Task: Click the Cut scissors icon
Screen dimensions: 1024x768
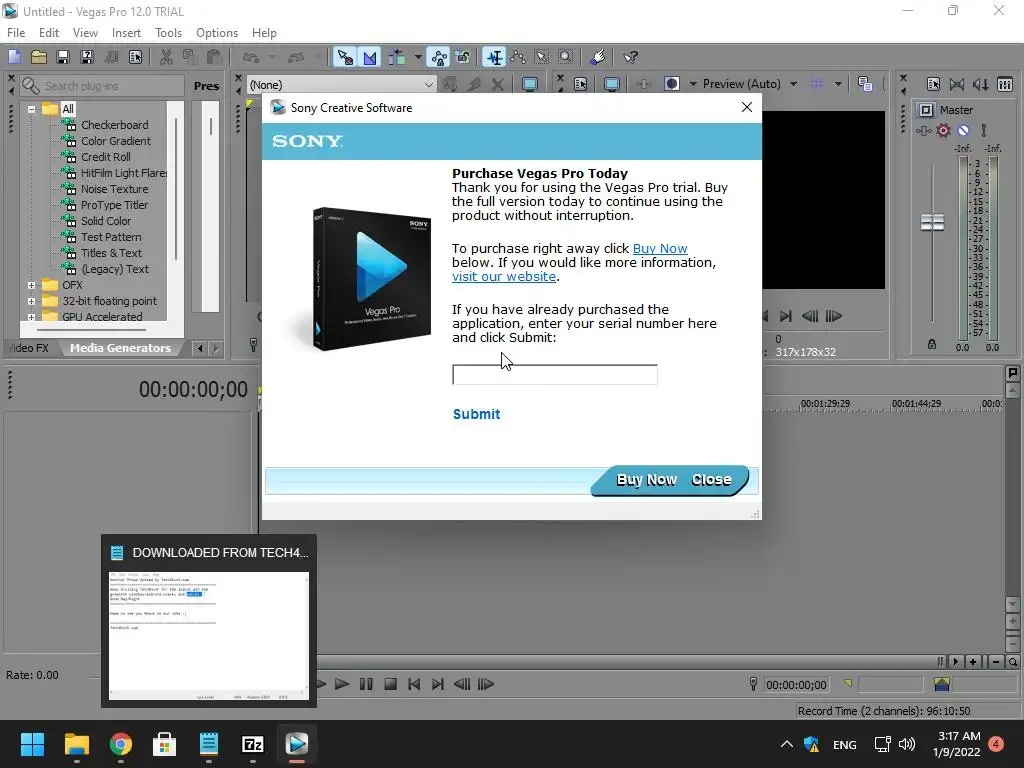Action: point(166,57)
